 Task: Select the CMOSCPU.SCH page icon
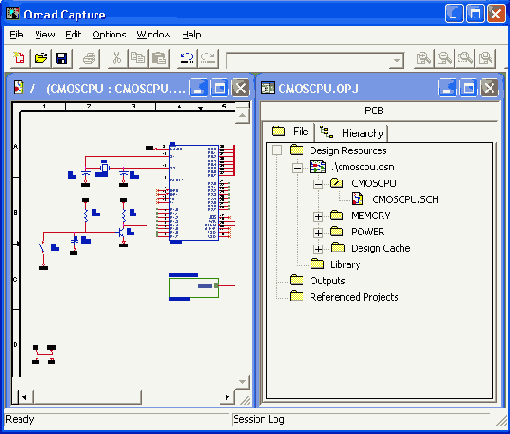click(357, 199)
